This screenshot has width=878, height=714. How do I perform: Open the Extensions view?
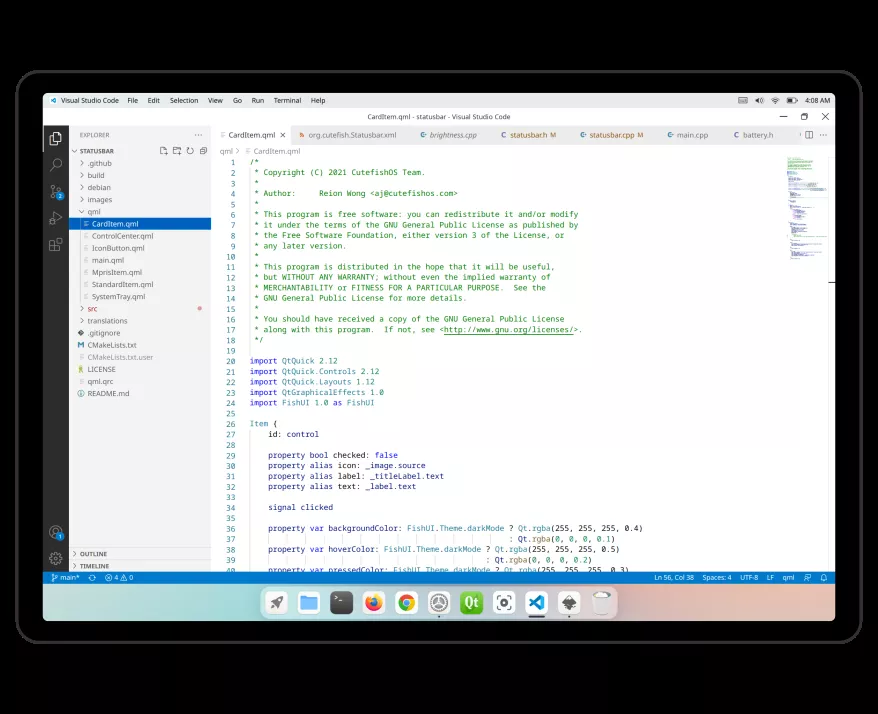(x=55, y=245)
